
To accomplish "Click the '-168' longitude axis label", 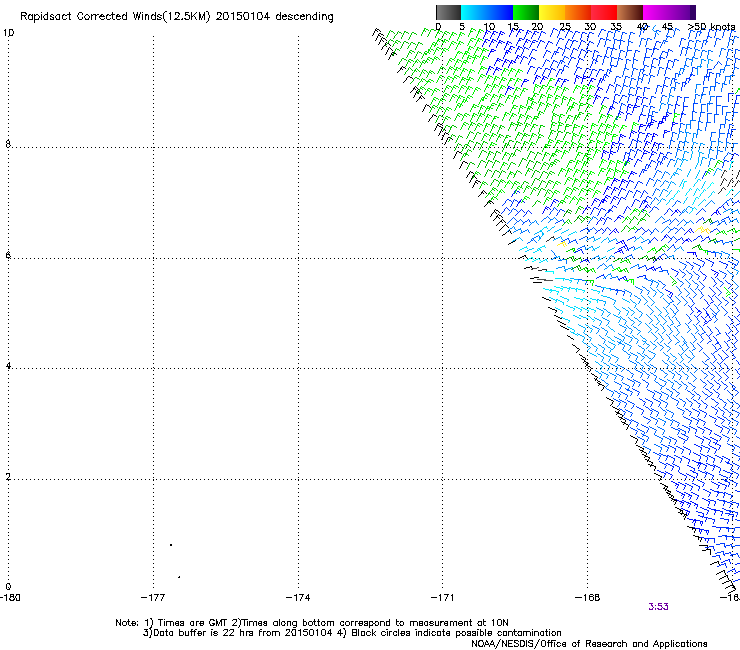I will point(587,598).
